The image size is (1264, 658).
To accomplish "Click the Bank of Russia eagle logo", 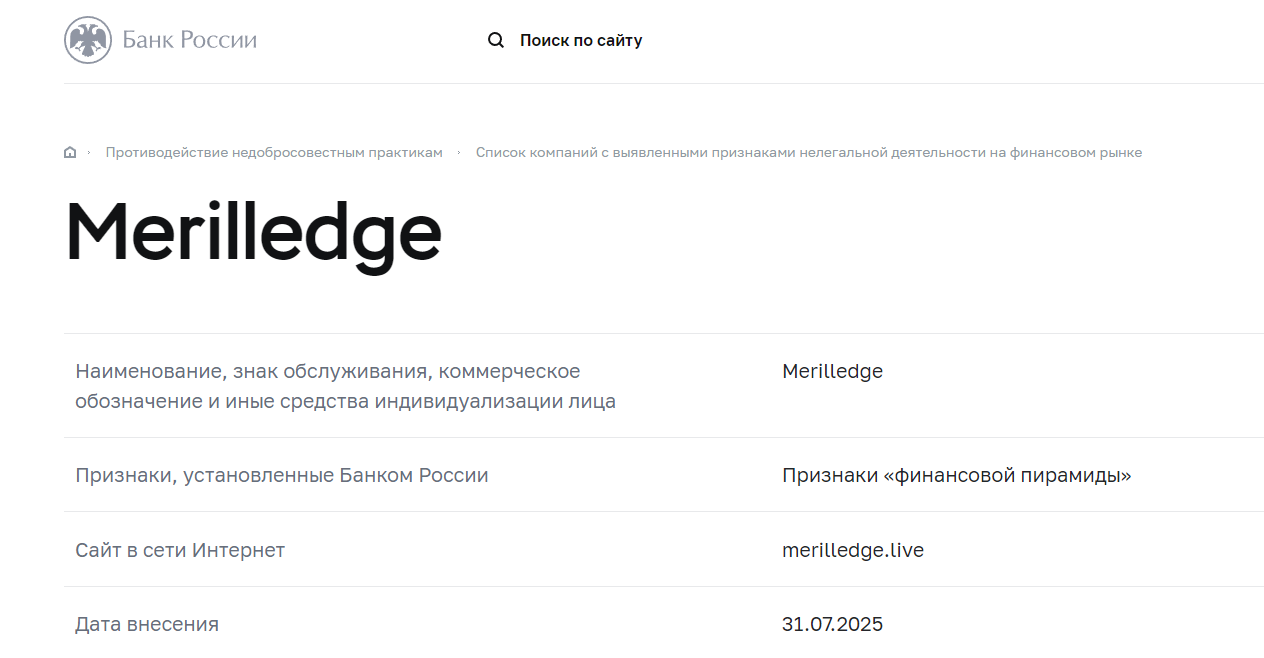I will [88, 40].
